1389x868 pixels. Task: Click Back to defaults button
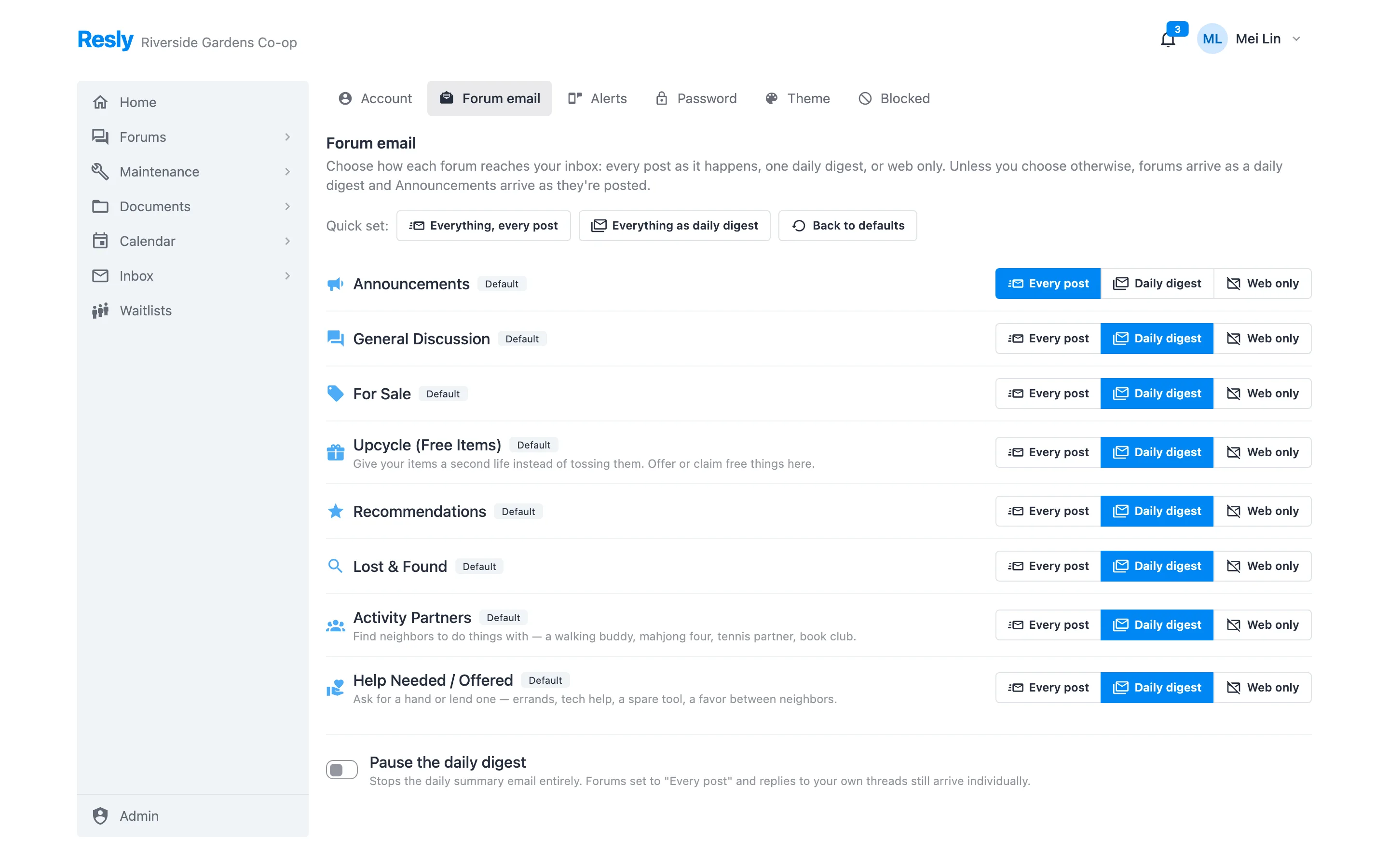(x=847, y=226)
